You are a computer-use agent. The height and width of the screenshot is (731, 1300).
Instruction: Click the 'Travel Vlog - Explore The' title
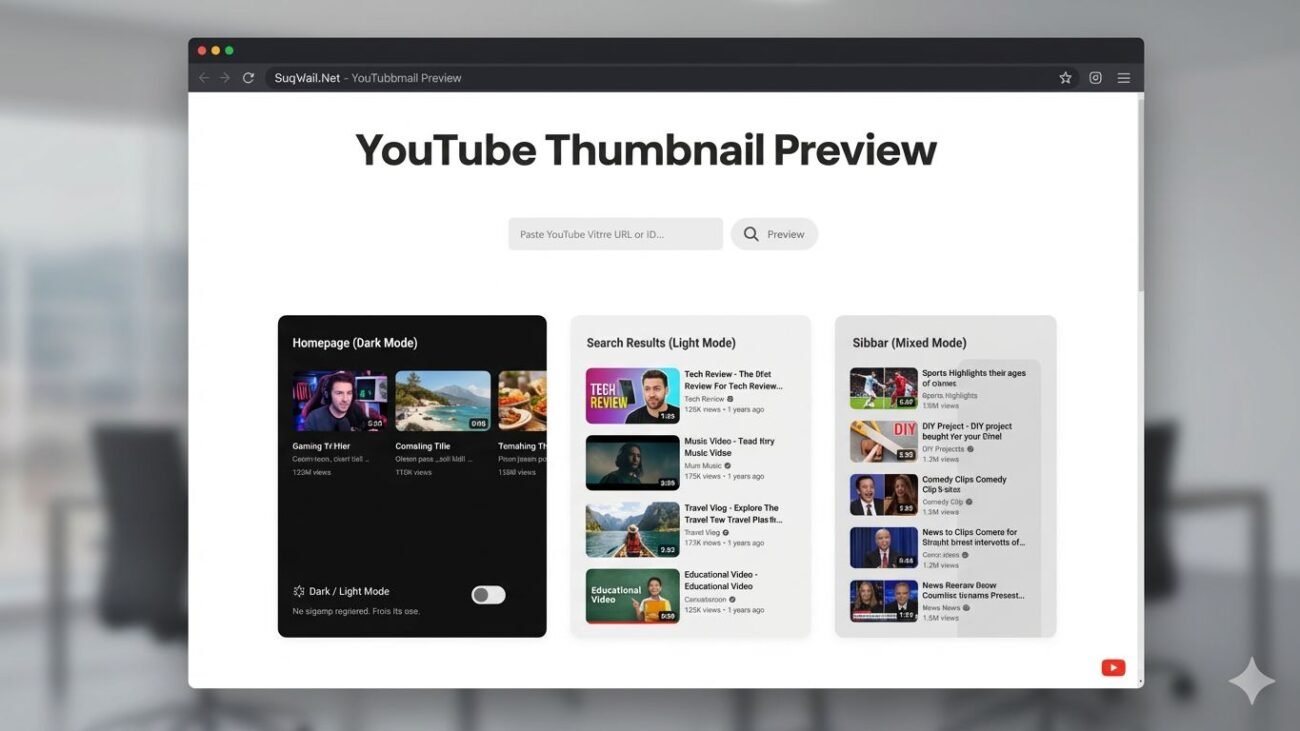[x=733, y=514]
